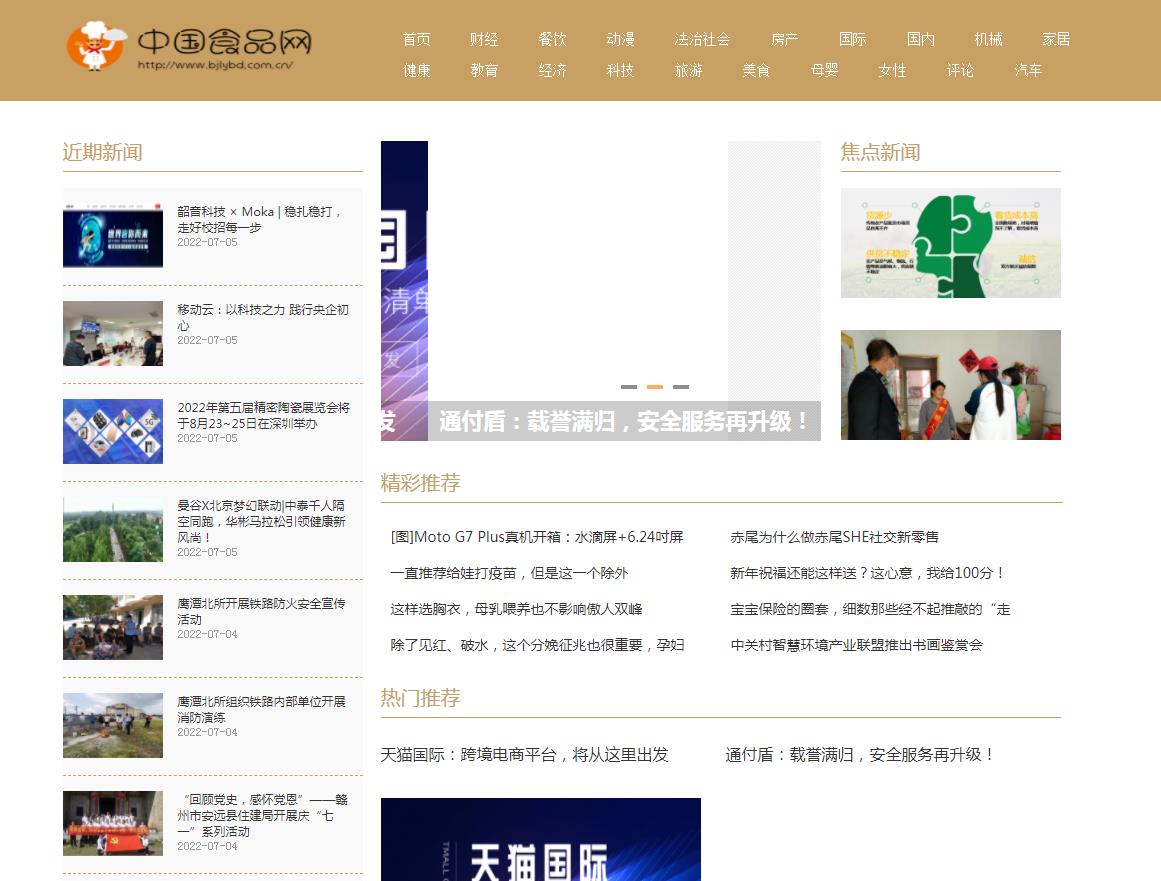Go to 餐饮 section
1161x881 pixels.
pyautogui.click(x=552, y=39)
